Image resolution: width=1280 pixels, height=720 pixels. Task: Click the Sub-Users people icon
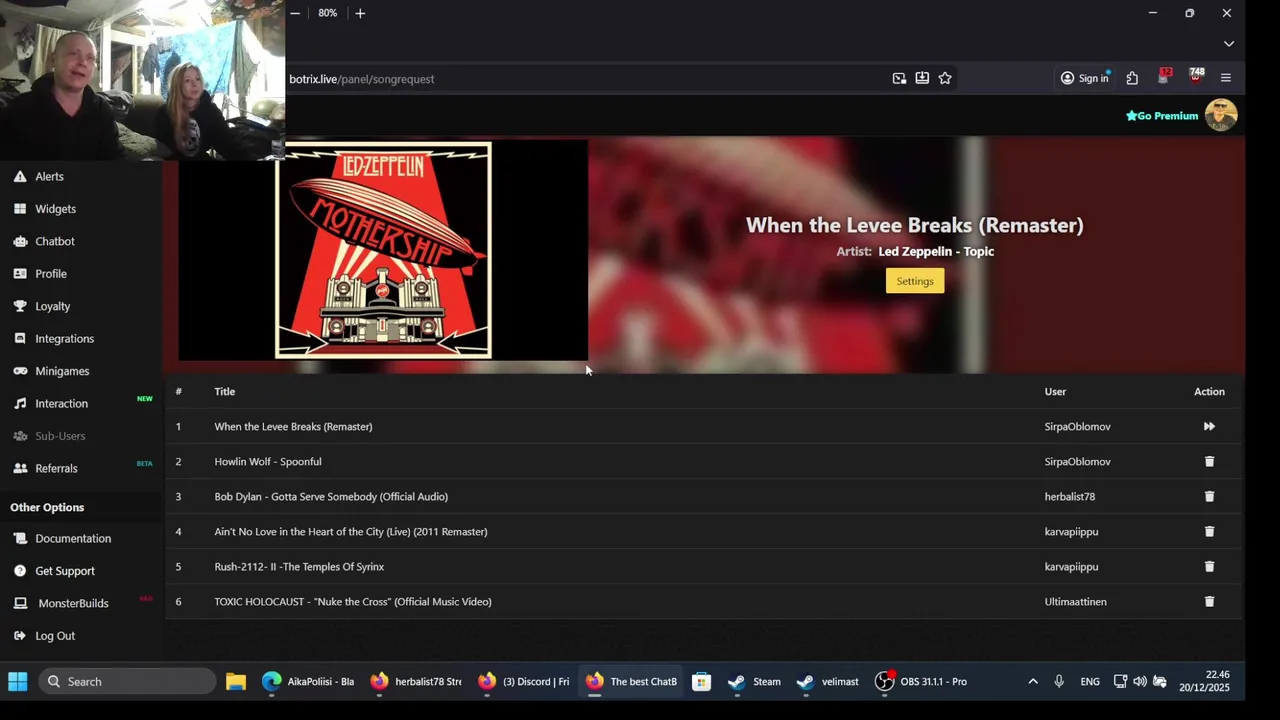(20, 436)
